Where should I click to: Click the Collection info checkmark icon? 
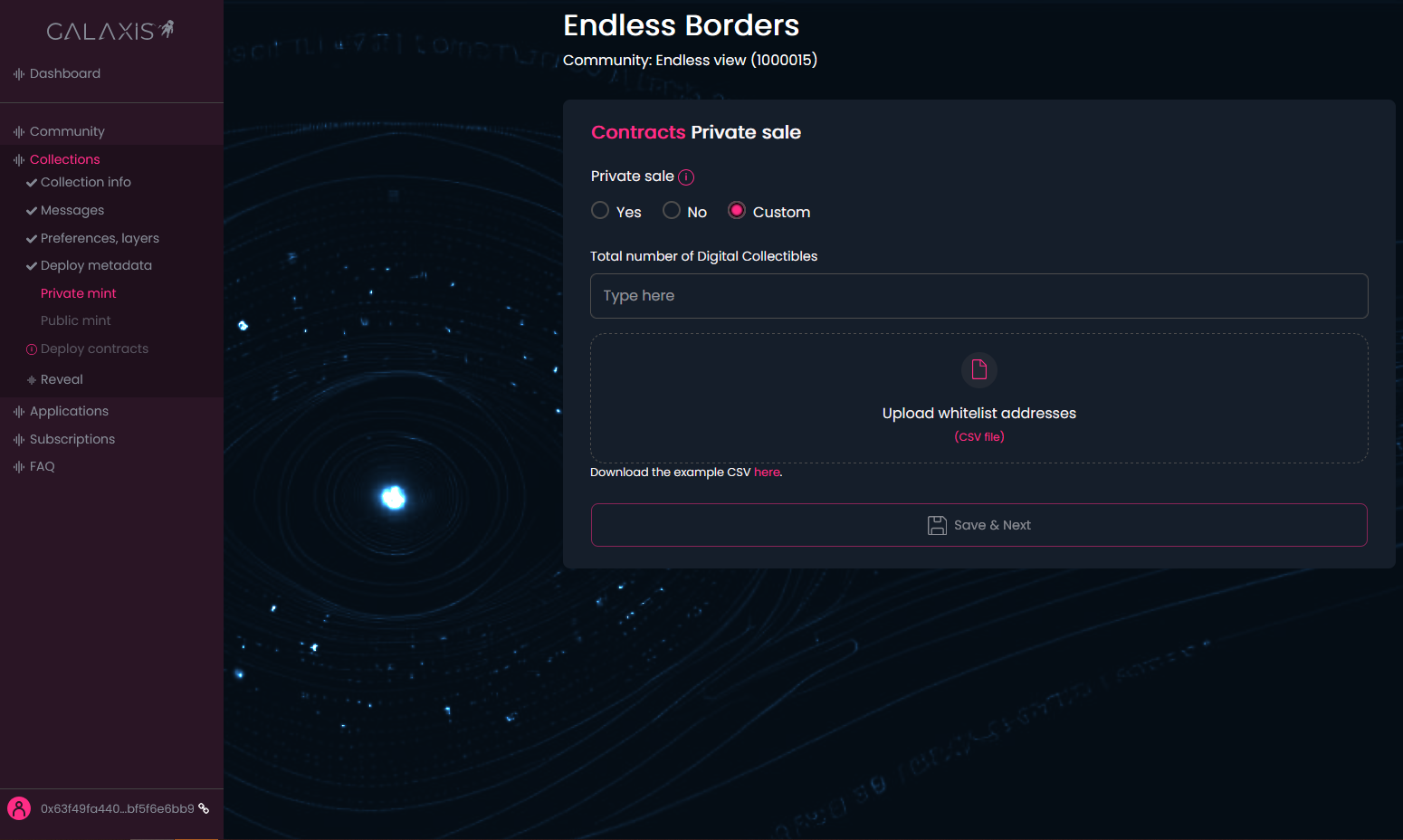coord(32,183)
